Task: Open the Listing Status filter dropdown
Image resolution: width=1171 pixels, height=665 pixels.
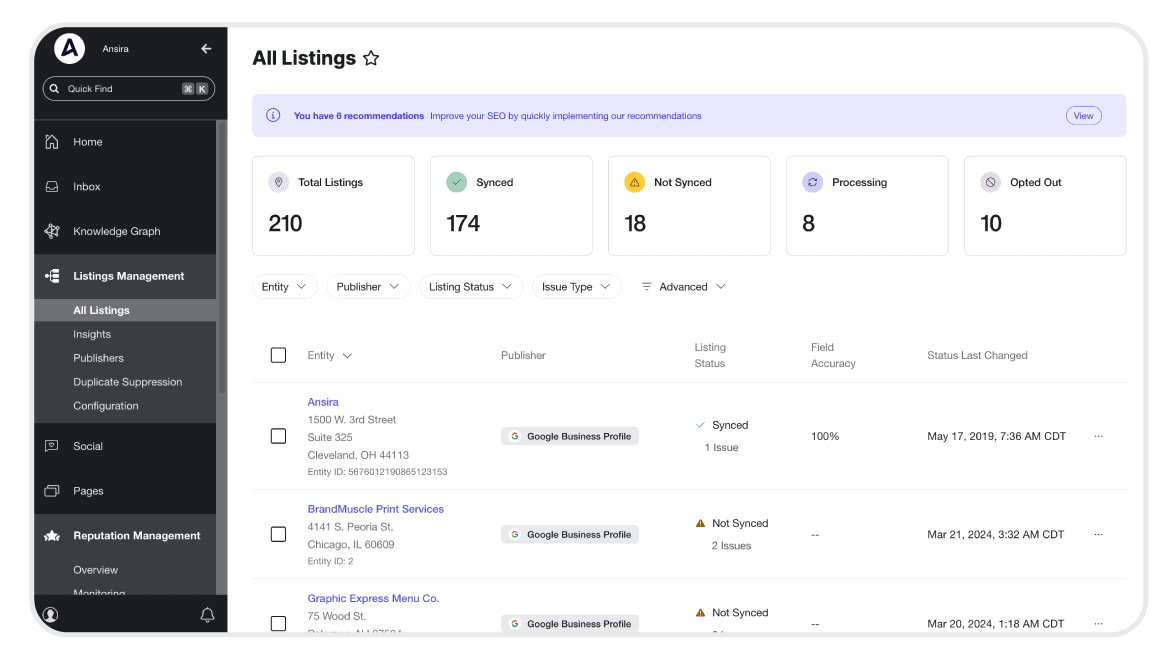Action: (x=471, y=287)
